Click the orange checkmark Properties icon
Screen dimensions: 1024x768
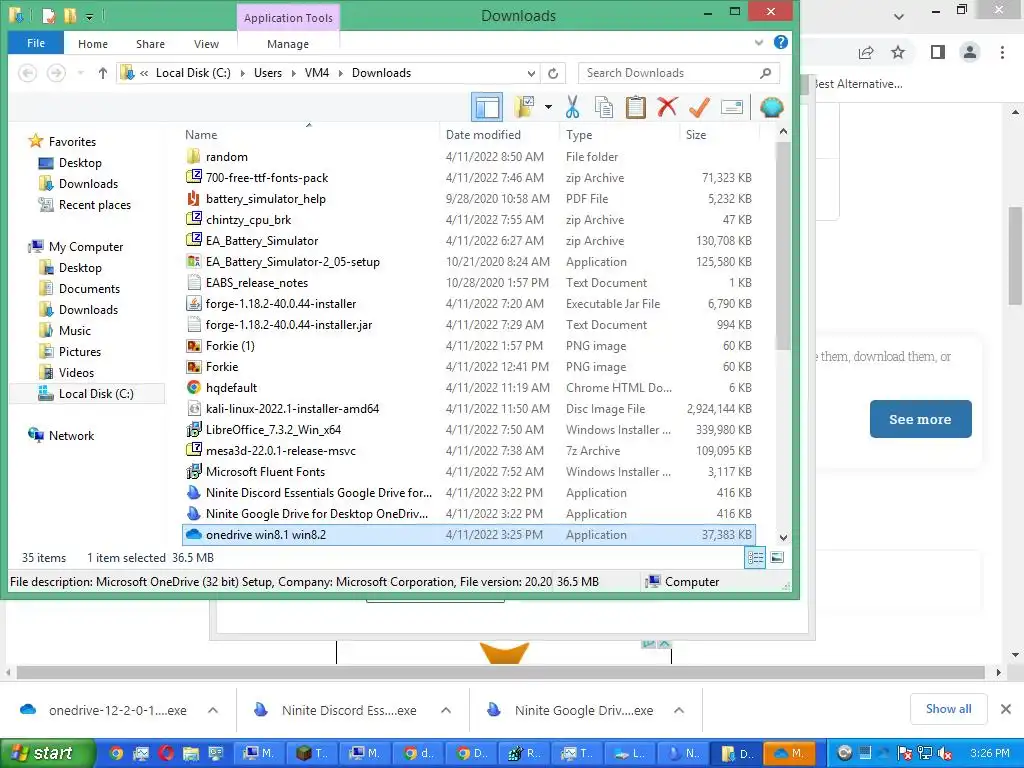[x=699, y=107]
